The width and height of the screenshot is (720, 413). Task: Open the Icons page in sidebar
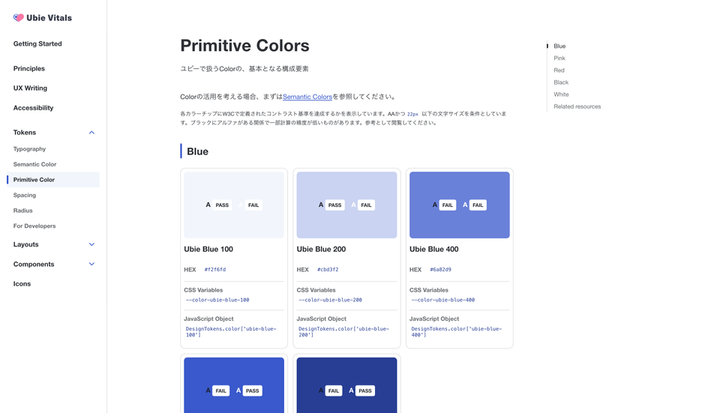(22, 284)
